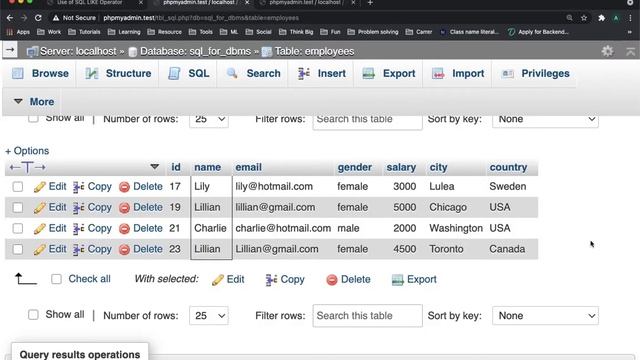Tick the Check all checkbox

(56, 279)
